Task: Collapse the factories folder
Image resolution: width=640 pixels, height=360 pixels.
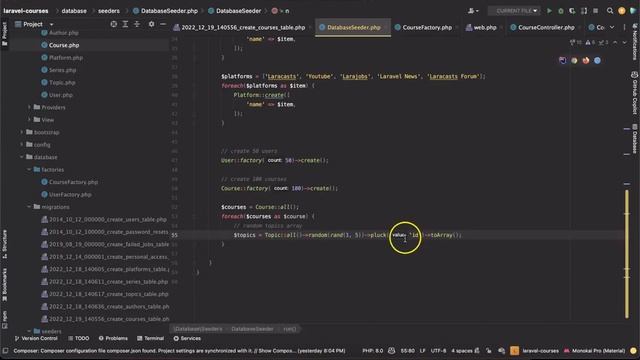Action: (29, 169)
